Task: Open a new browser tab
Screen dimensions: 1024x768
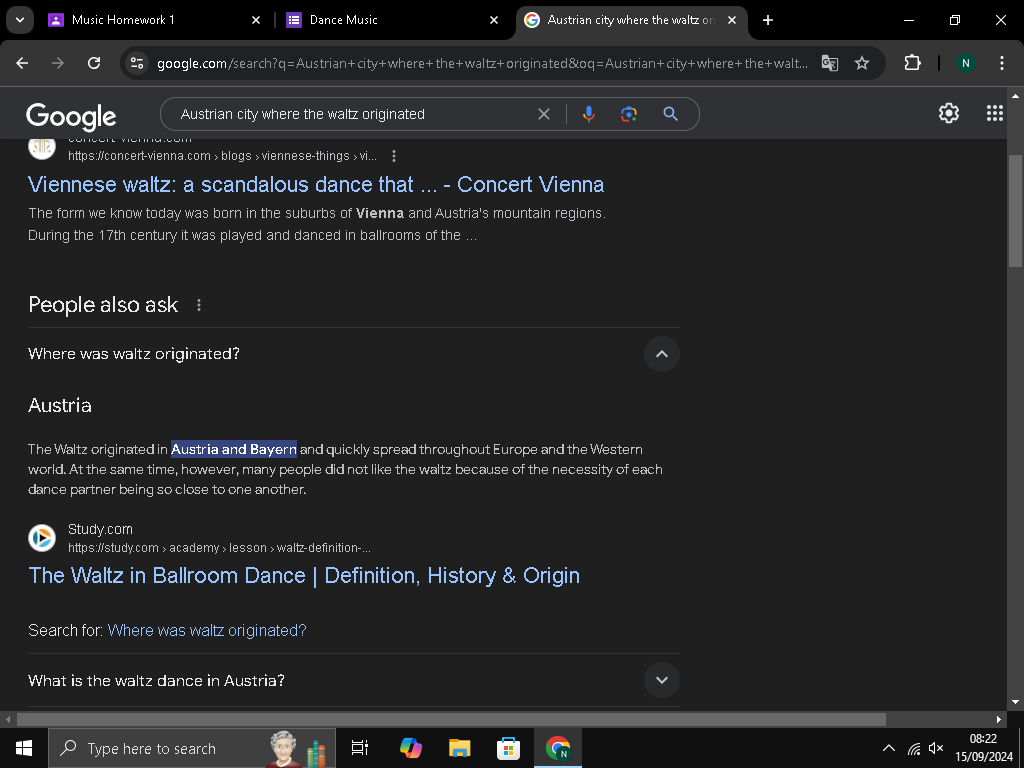Action: coord(768,20)
